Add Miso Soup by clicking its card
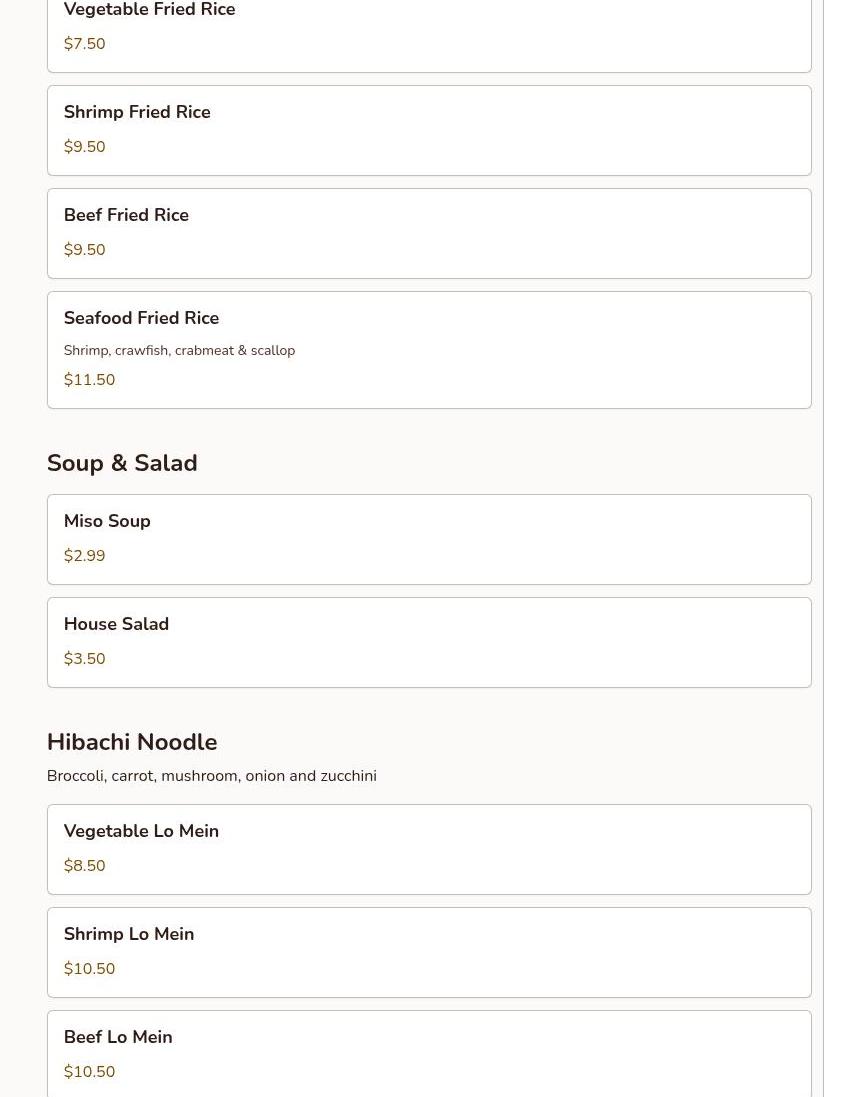This screenshot has width=844, height=1097. tap(428, 539)
